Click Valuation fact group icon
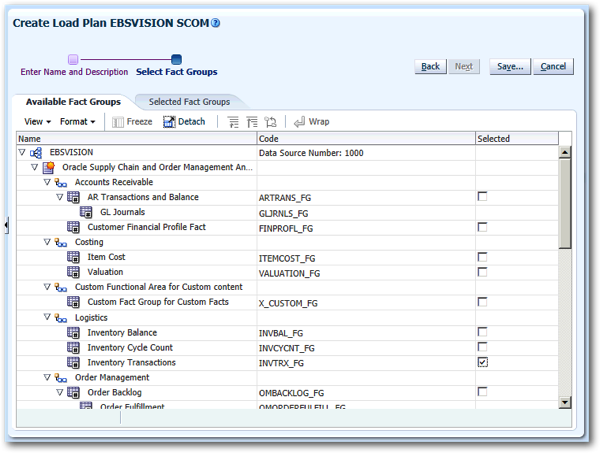The height and width of the screenshot is (453, 600). (73, 272)
